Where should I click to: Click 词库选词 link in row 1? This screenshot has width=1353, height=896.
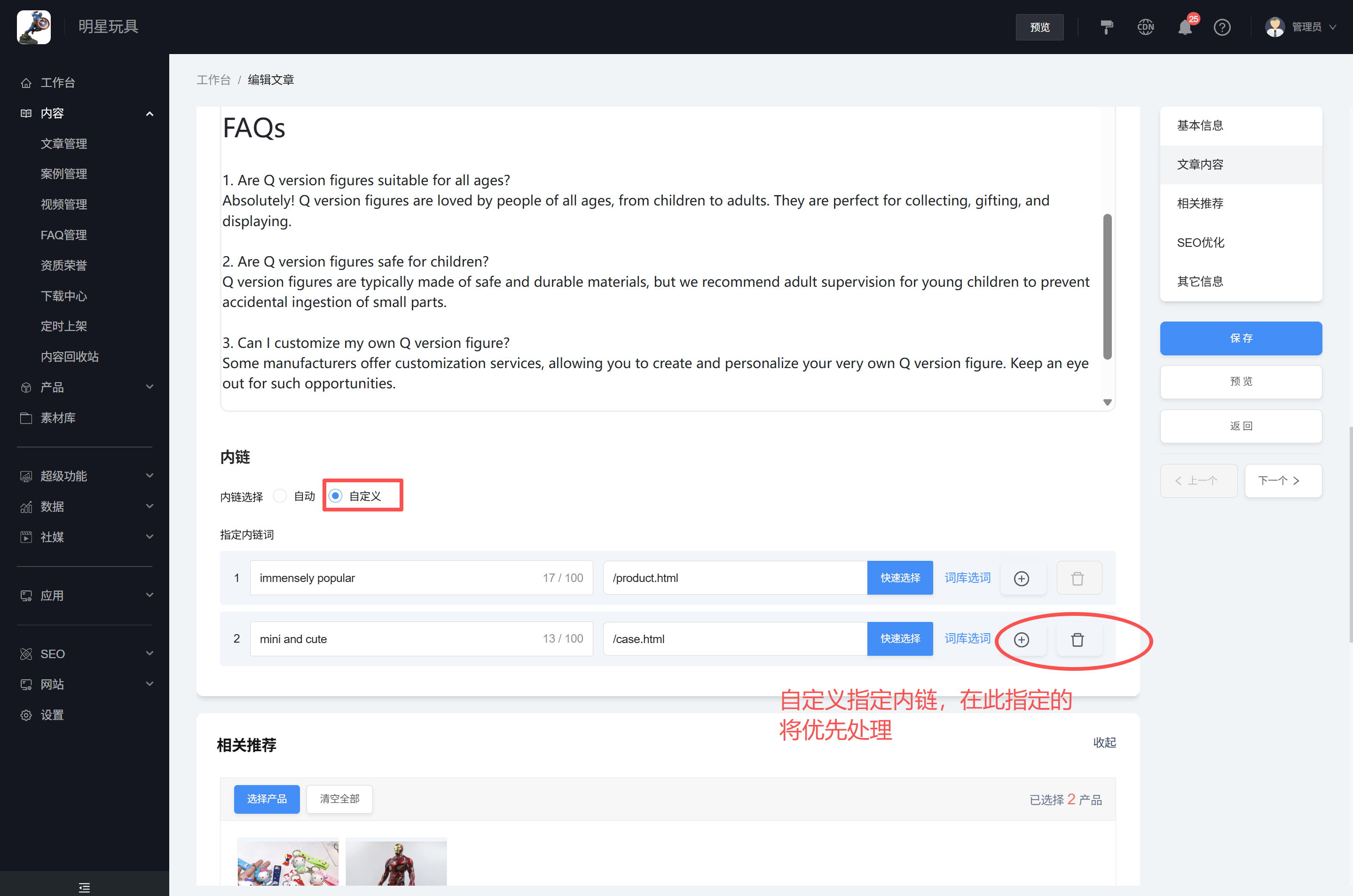(x=967, y=578)
